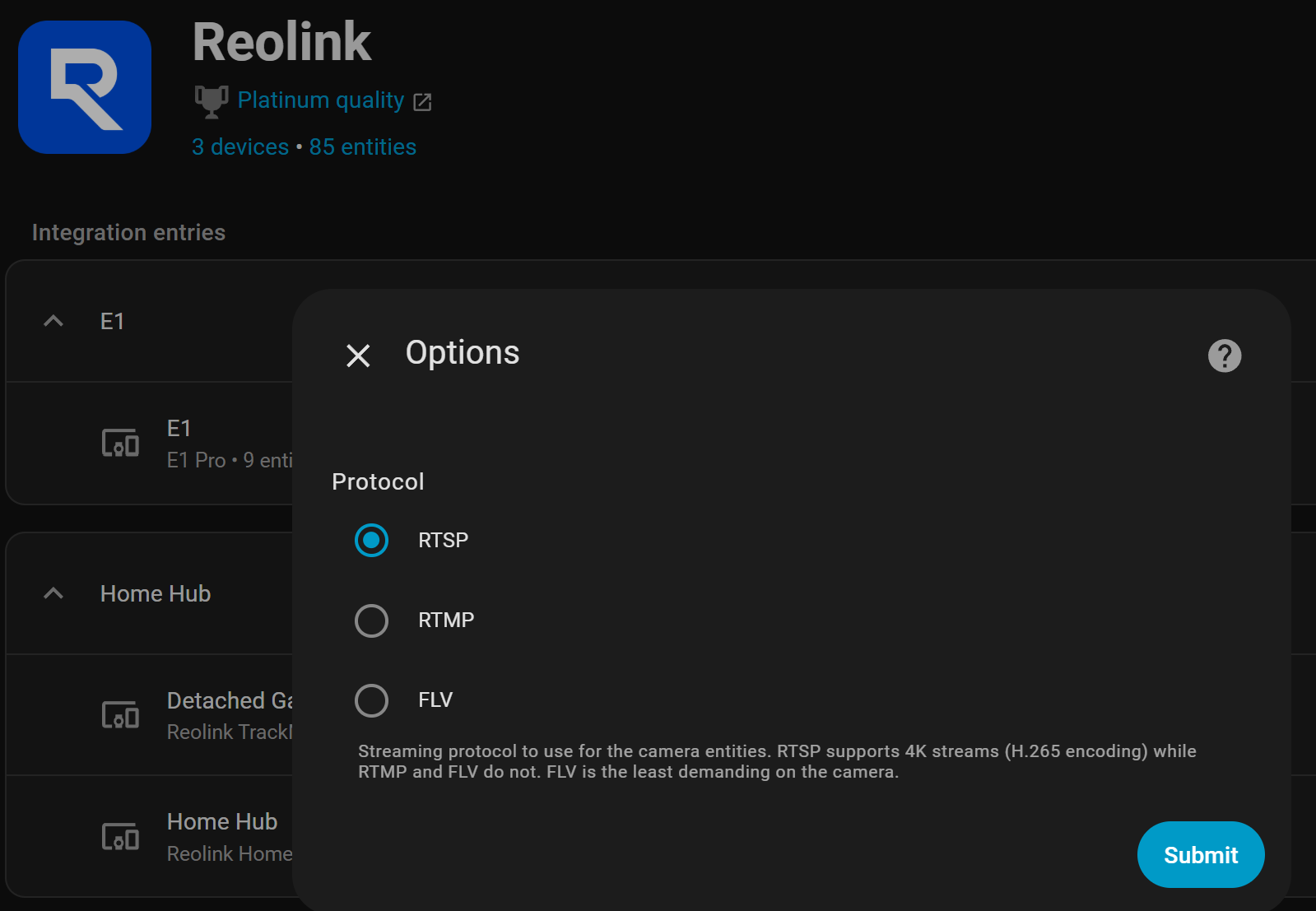This screenshot has width=1316, height=911.
Task: Open the 85 entities link
Action: pyautogui.click(x=363, y=147)
